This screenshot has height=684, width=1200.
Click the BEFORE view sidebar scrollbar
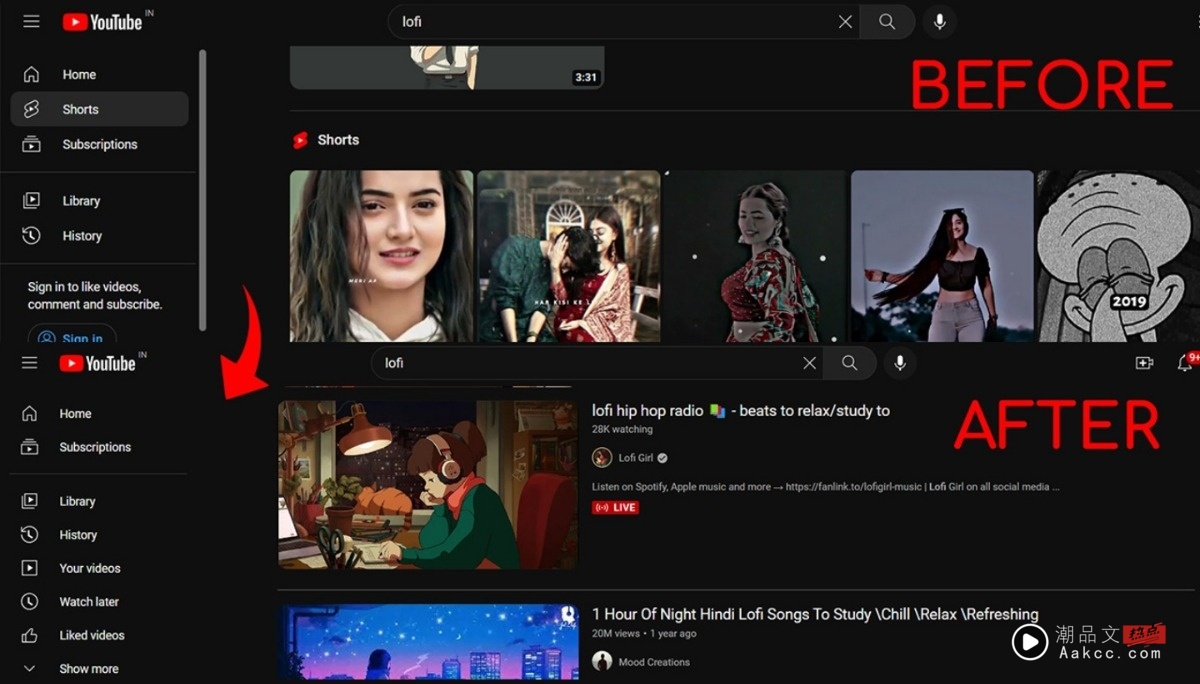tap(203, 190)
